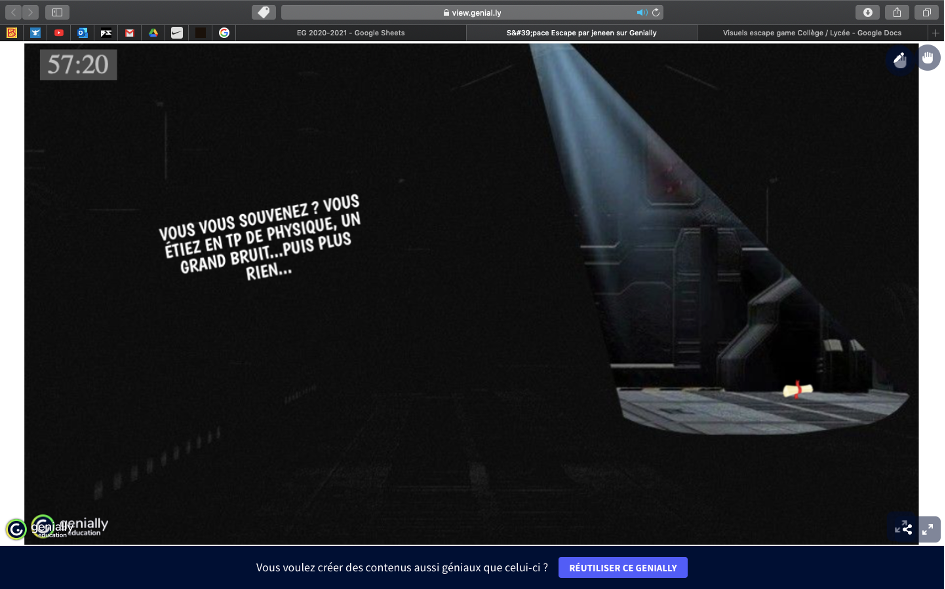Reload the view.genial.ly page
945x589 pixels.
click(x=656, y=13)
